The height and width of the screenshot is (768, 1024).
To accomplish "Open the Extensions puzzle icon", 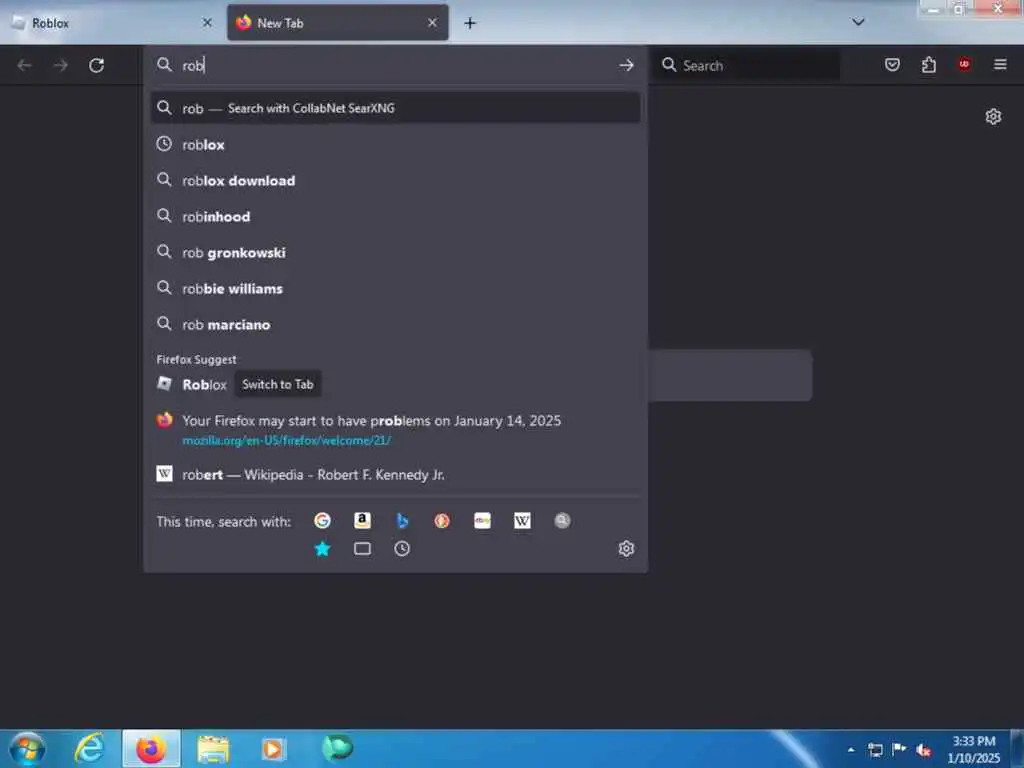I will tap(928, 65).
